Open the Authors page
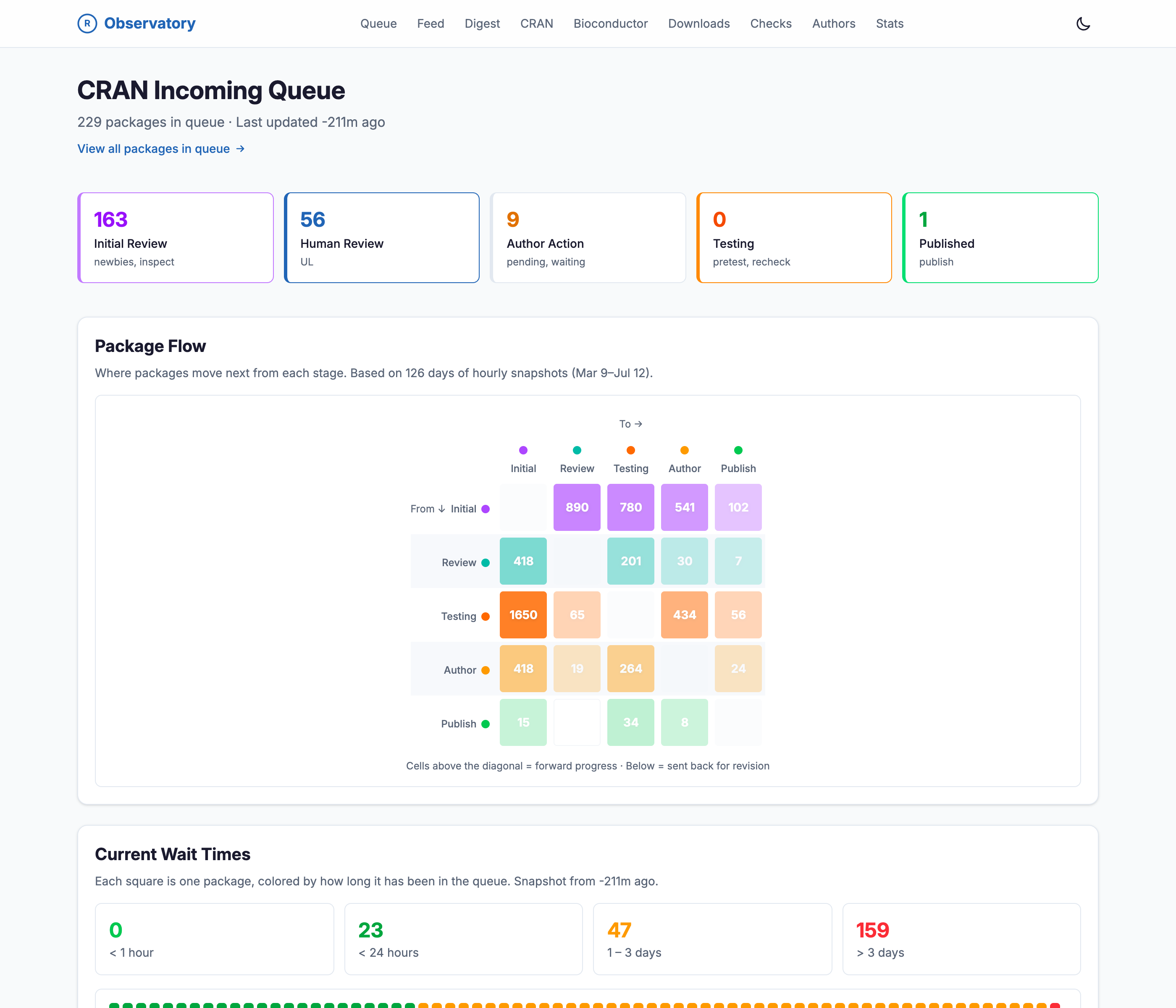1176x1008 pixels. (x=834, y=23)
